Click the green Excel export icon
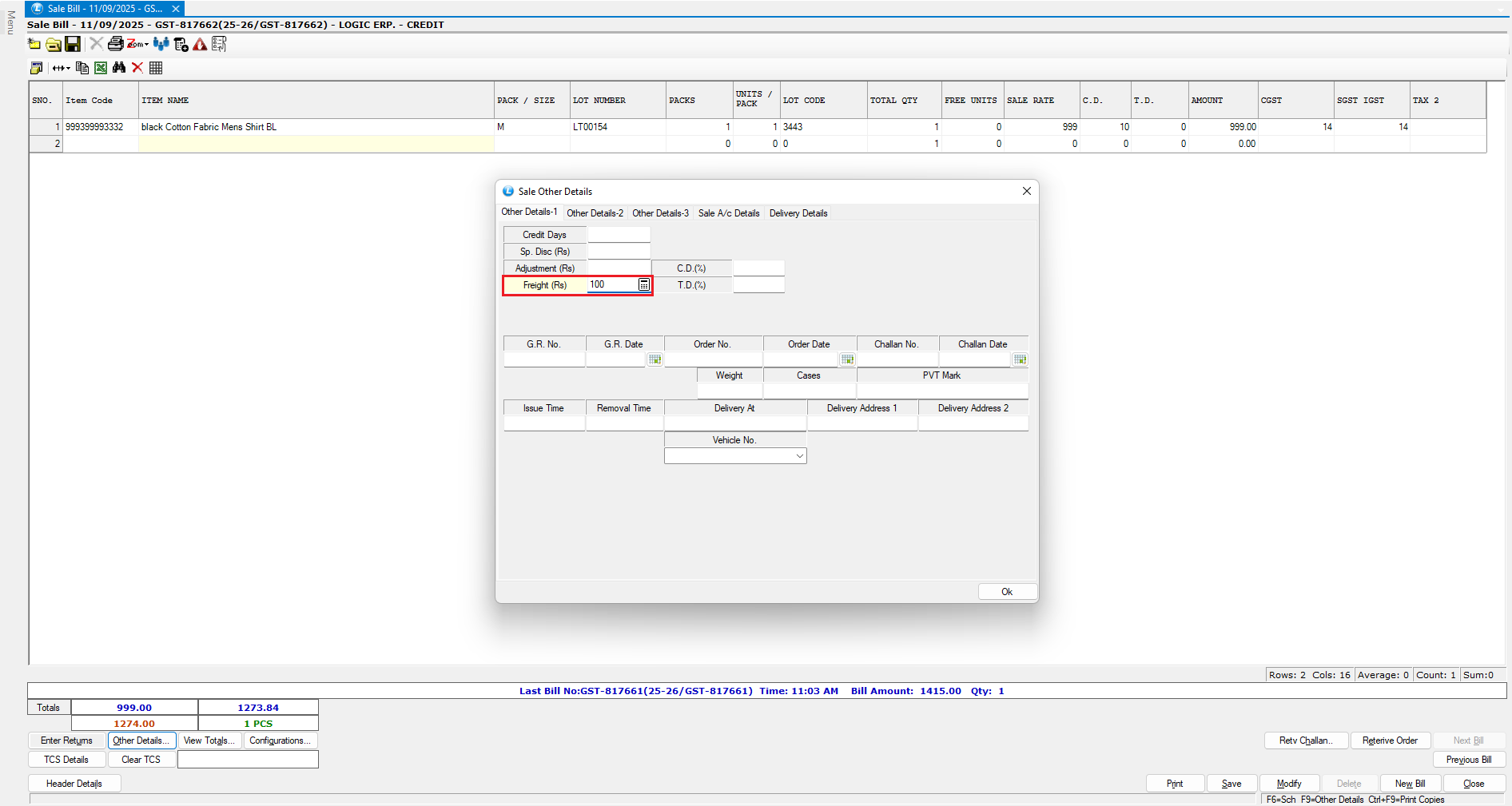1512x806 pixels. 101,68
